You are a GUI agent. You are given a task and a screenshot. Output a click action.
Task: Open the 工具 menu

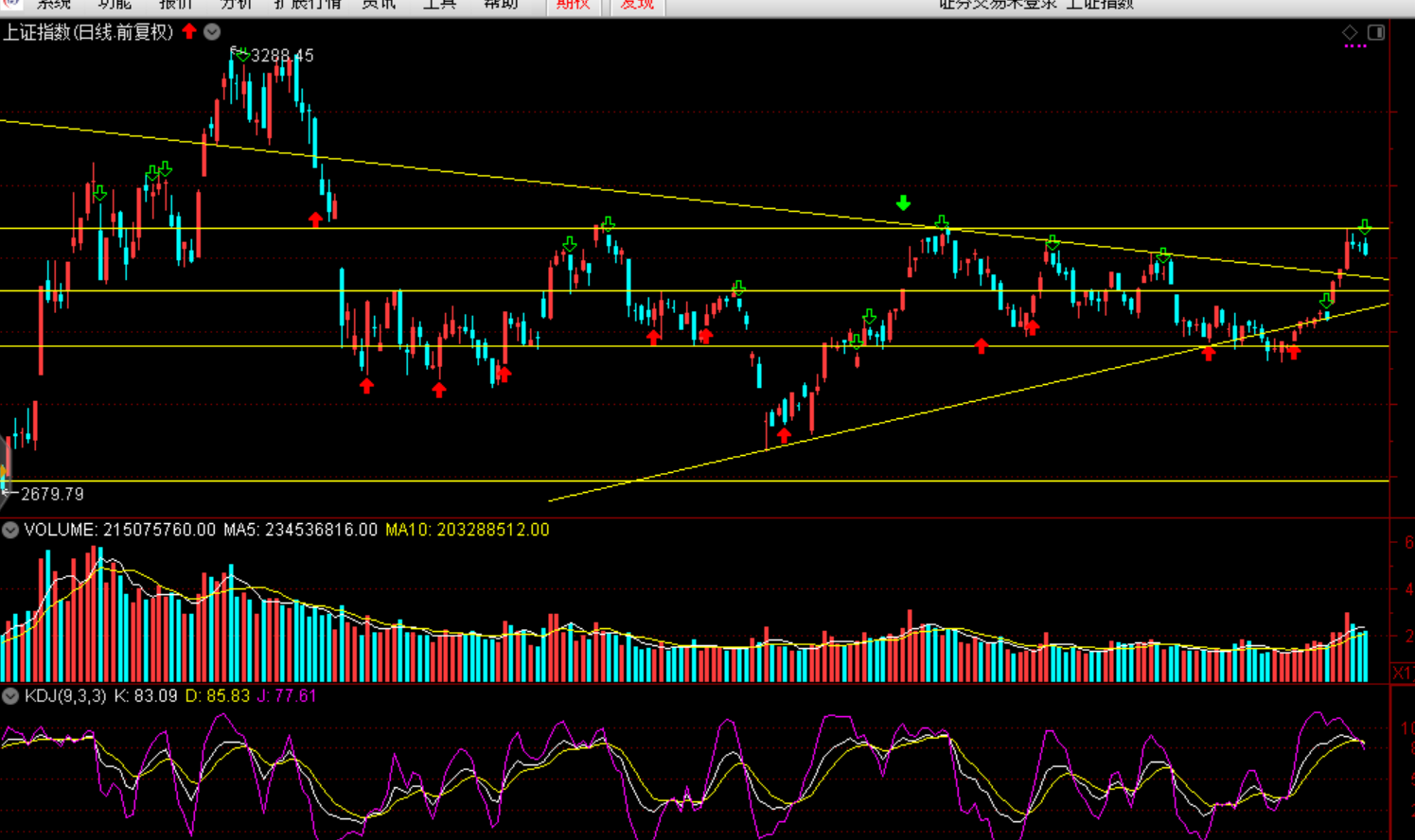coord(439,5)
